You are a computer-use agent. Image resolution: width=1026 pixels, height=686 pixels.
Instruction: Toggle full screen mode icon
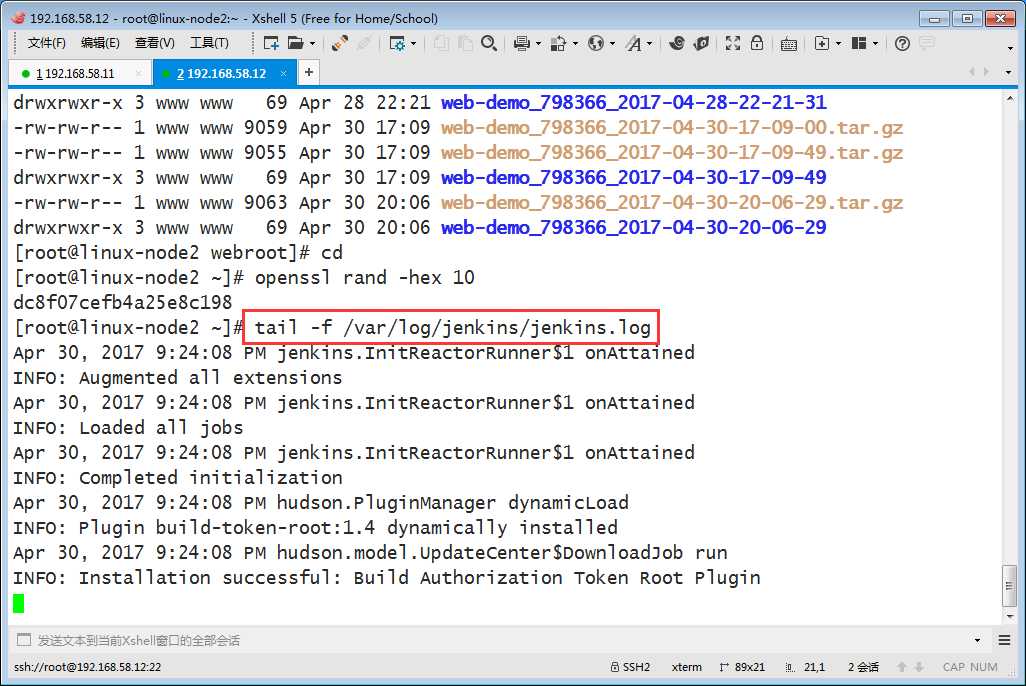click(x=733, y=43)
